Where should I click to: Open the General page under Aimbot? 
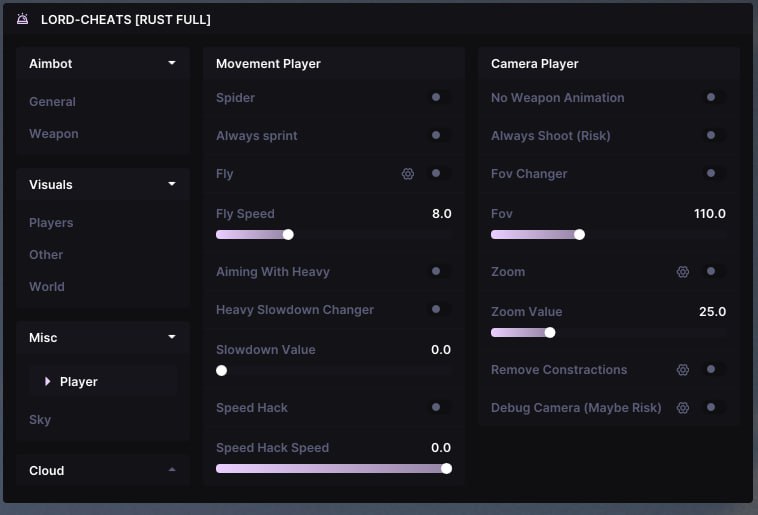pyautogui.click(x=52, y=102)
